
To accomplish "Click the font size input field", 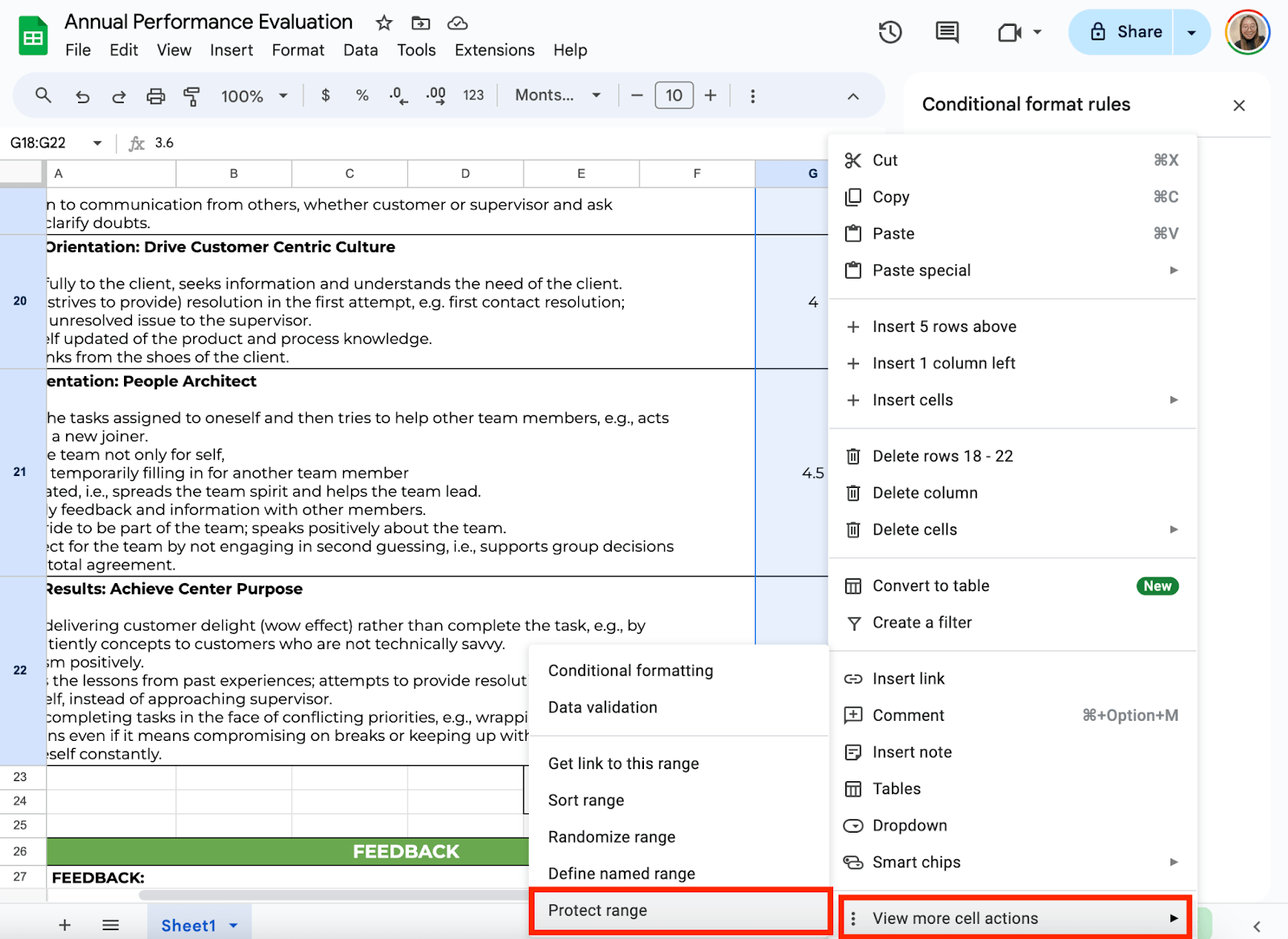I will pos(674,96).
